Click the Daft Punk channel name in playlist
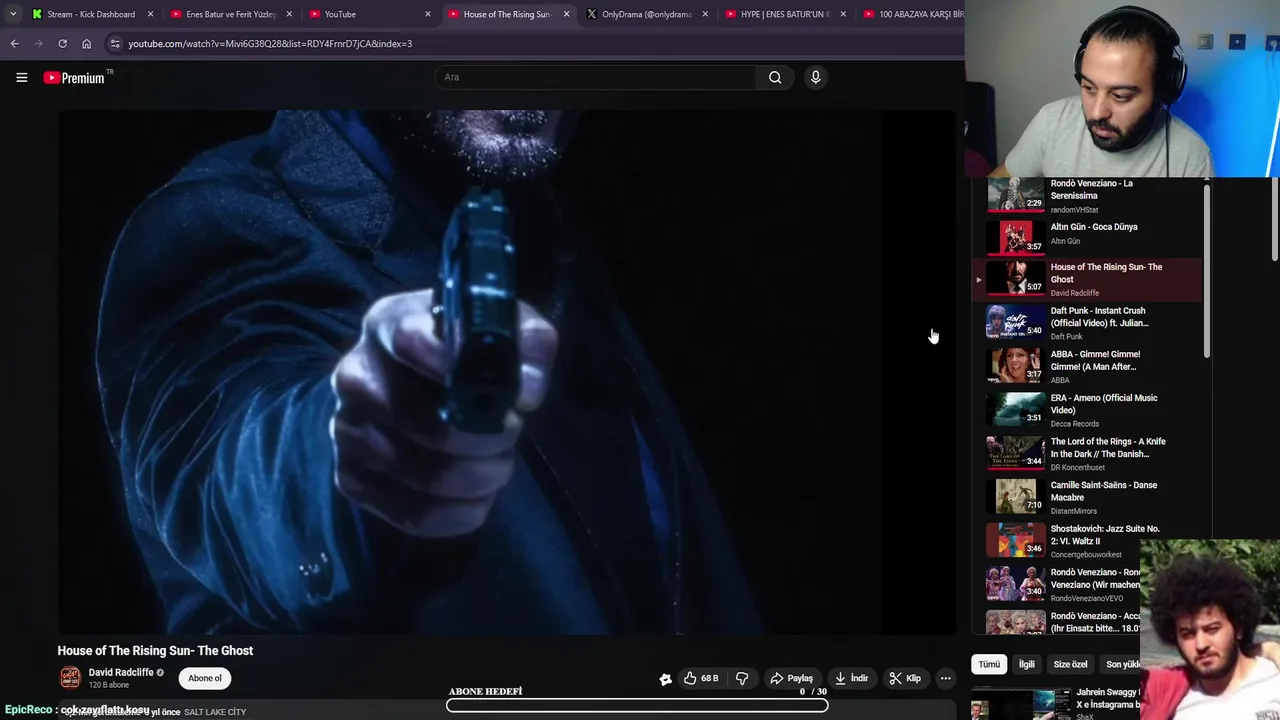1280x720 pixels. point(1066,337)
